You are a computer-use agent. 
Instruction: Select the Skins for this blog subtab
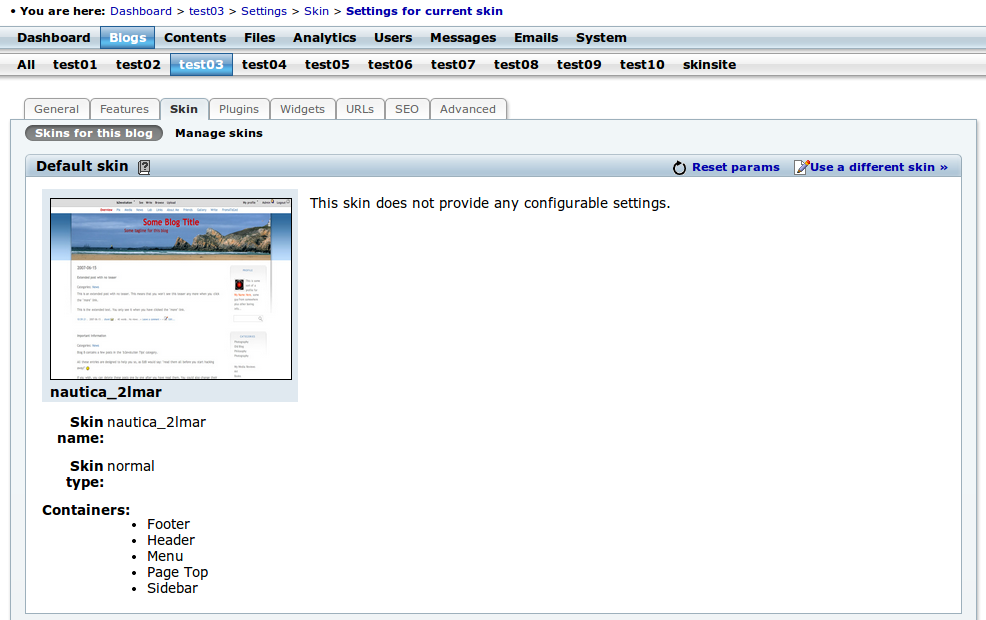(x=94, y=133)
